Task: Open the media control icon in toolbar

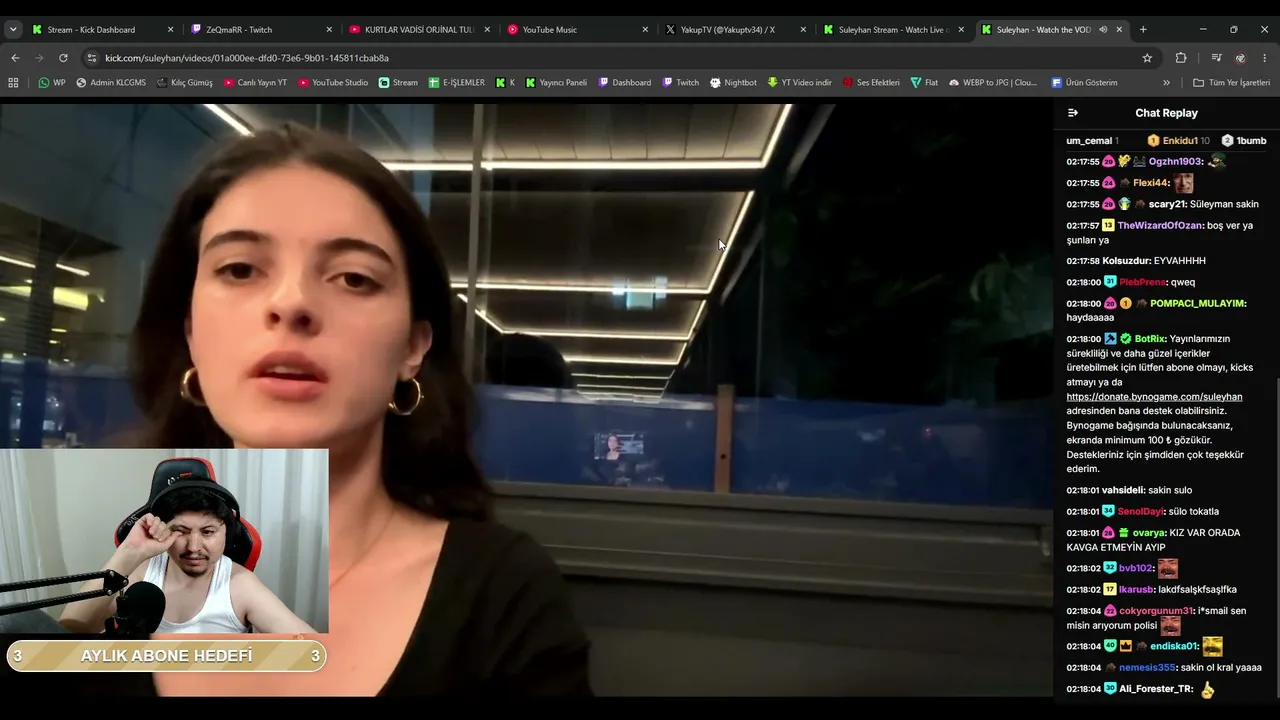Action: (x=1216, y=58)
